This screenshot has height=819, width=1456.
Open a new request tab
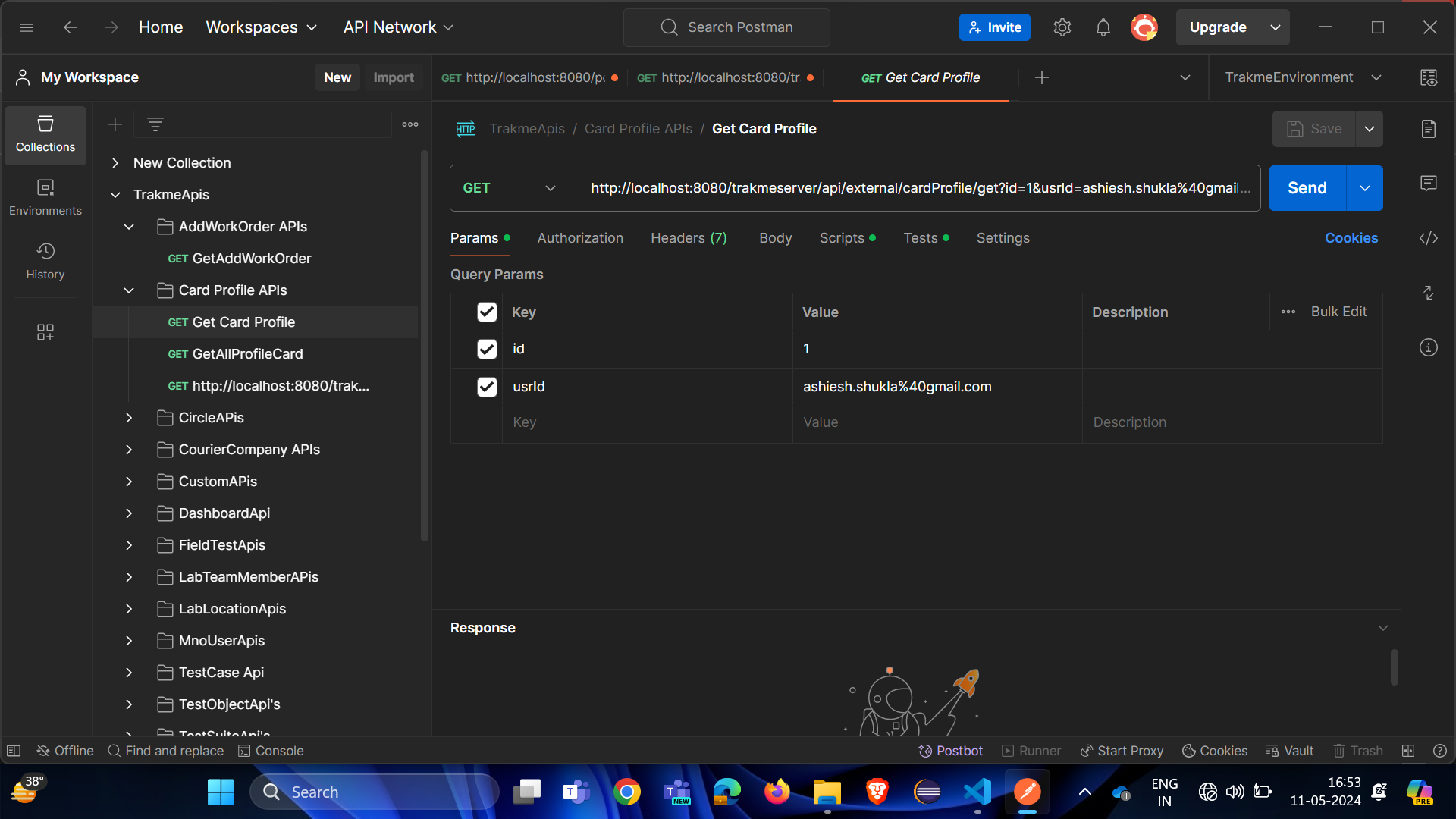coord(1042,77)
